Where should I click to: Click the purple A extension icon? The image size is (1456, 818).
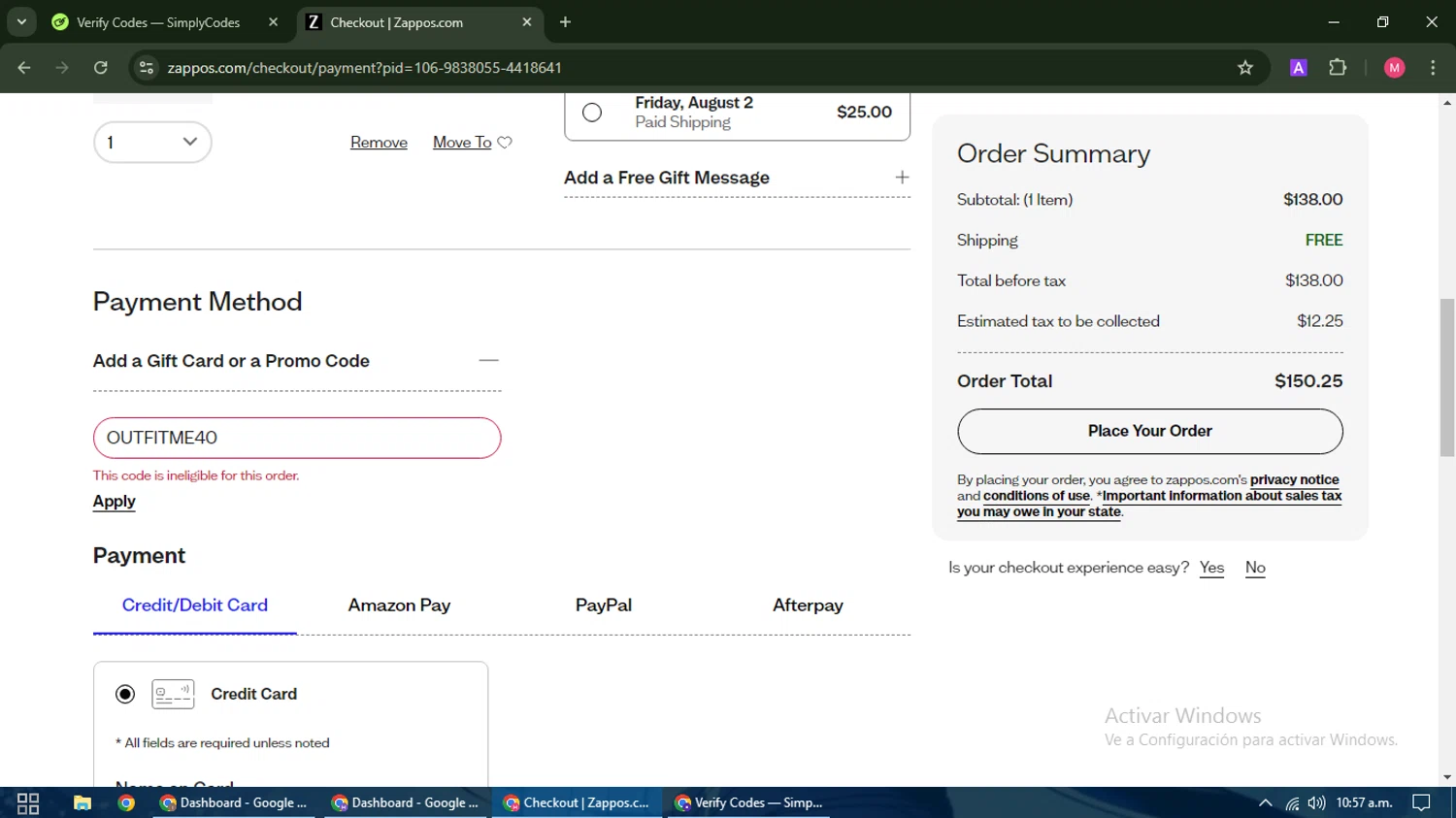click(1298, 68)
